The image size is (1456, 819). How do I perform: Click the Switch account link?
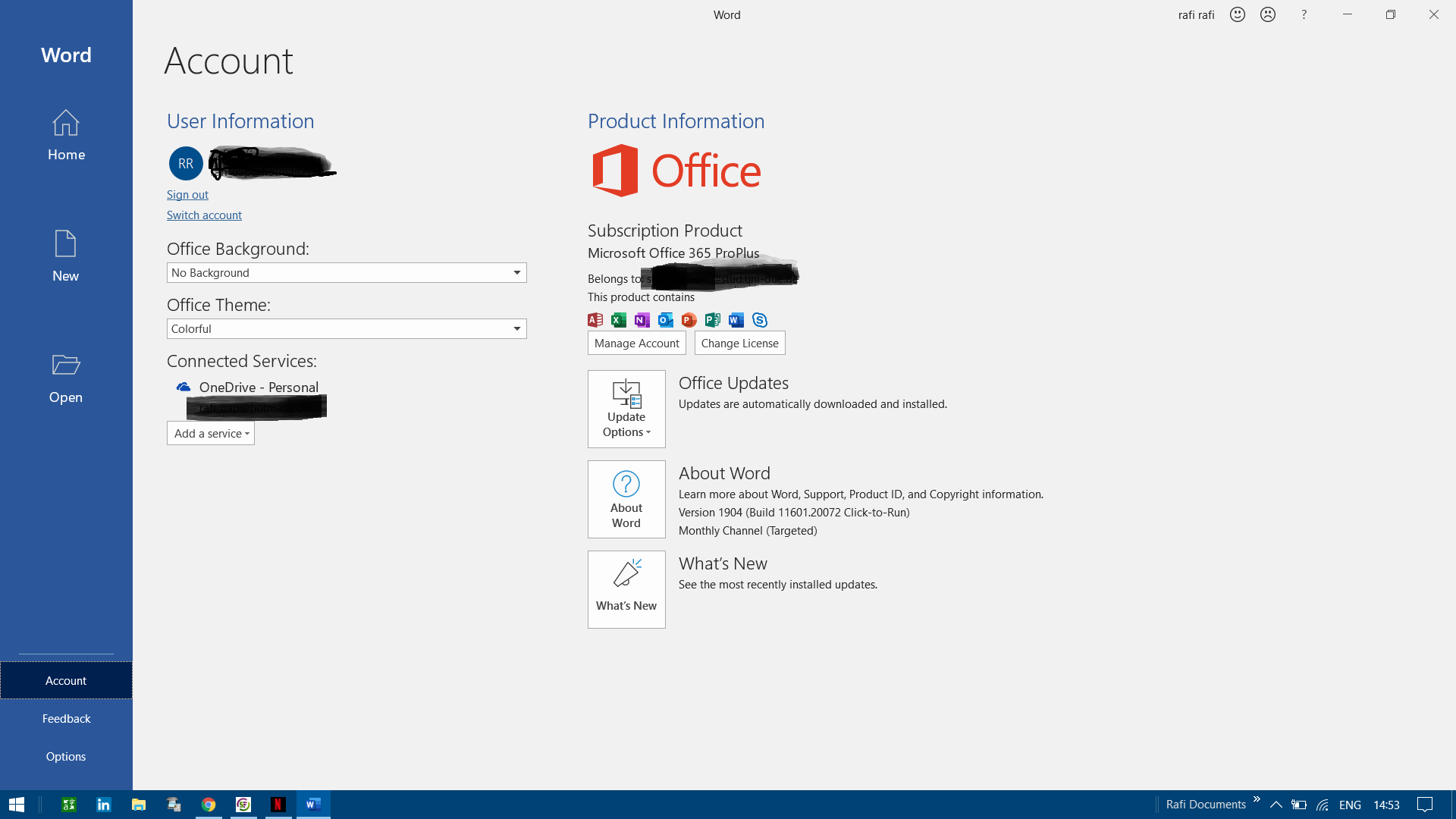(204, 215)
